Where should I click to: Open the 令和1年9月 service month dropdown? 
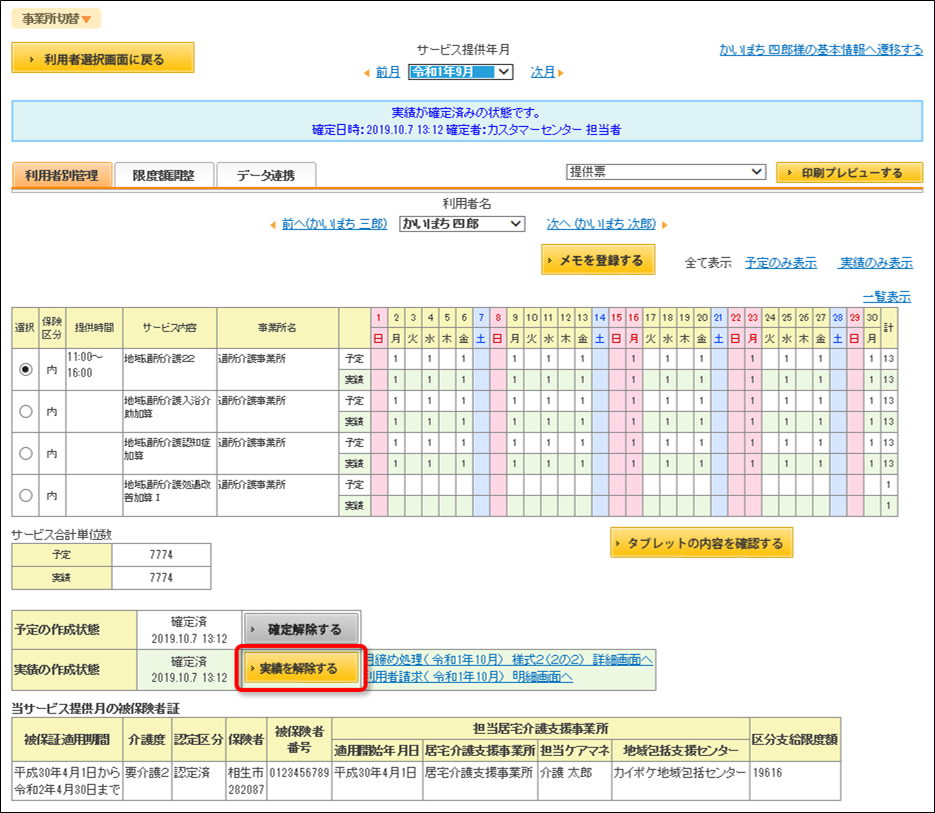pos(460,72)
